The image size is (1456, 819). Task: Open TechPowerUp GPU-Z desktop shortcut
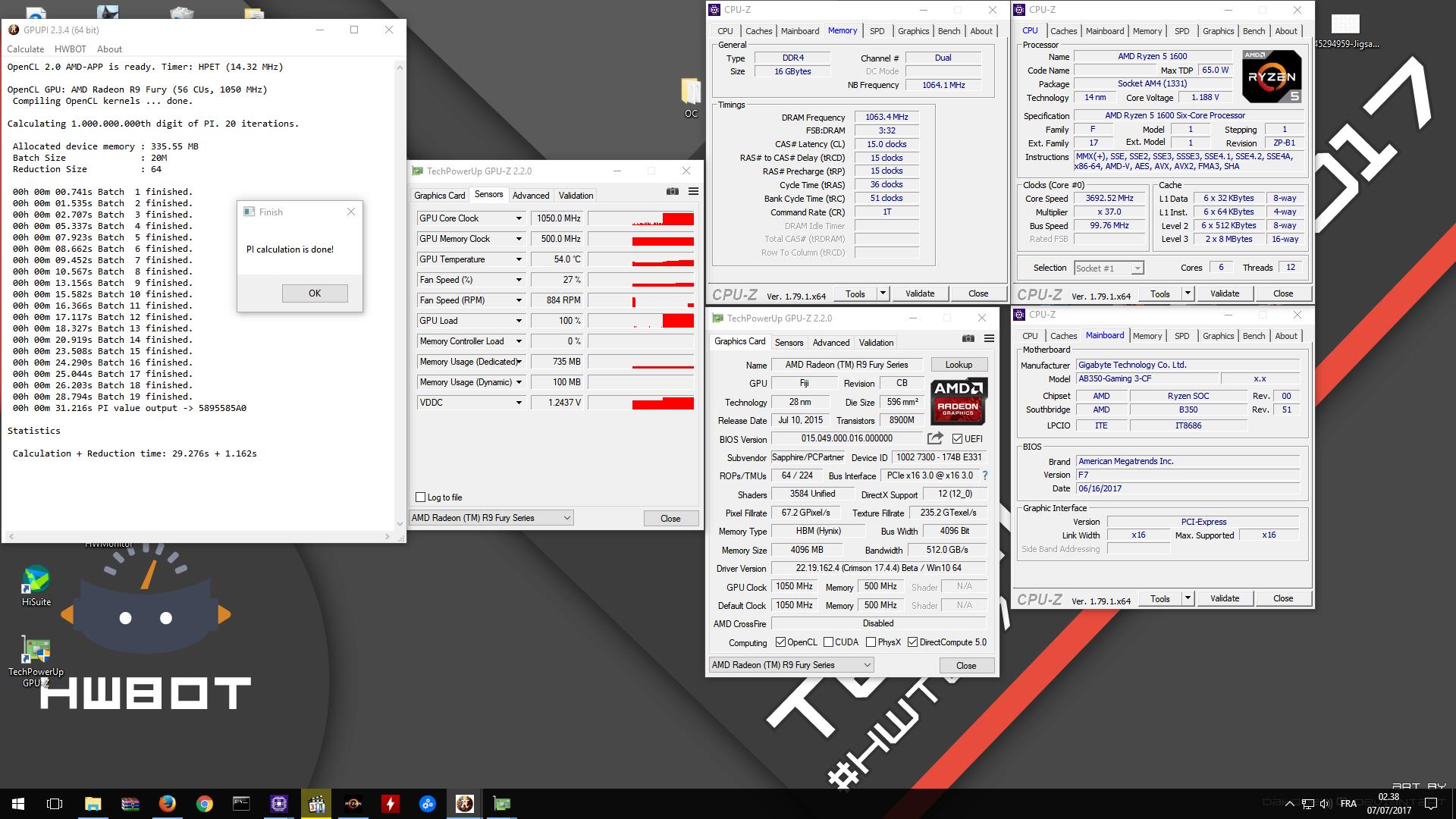pos(36,662)
